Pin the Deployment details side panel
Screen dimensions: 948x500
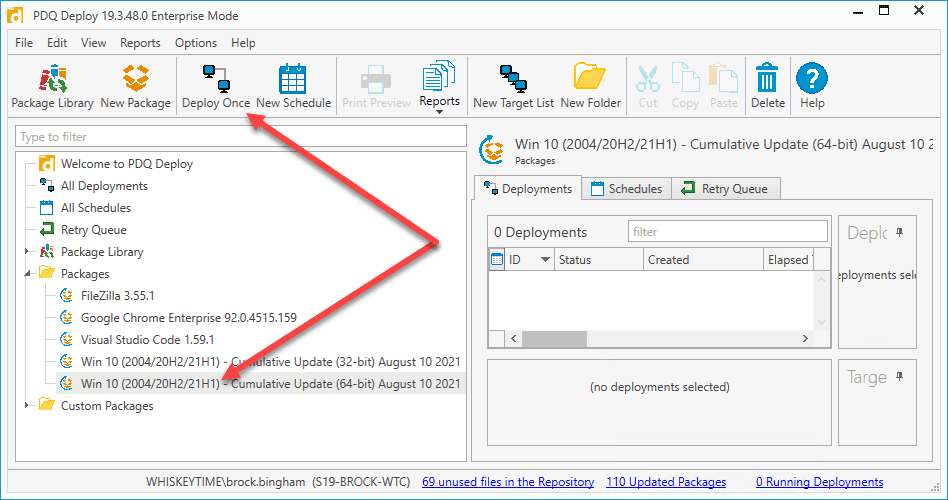click(x=900, y=232)
